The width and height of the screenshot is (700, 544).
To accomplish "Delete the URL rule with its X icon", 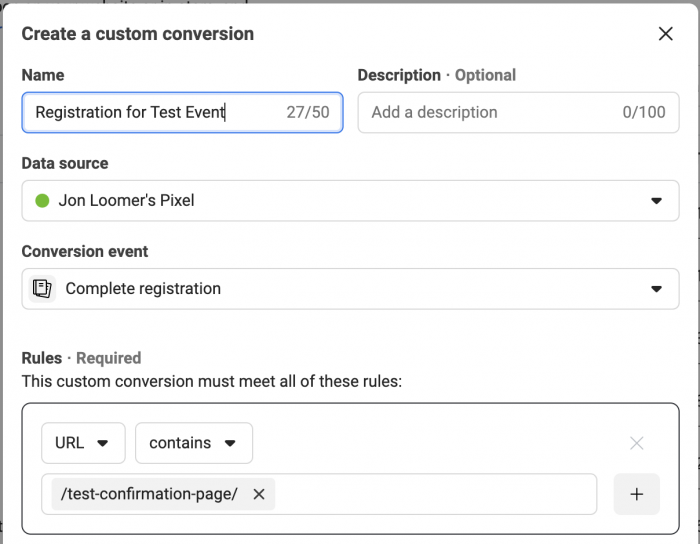I will tap(637, 443).
